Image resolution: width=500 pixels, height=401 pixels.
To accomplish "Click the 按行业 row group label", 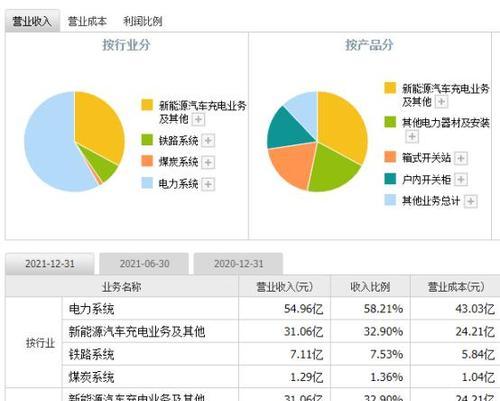I will (40, 343).
